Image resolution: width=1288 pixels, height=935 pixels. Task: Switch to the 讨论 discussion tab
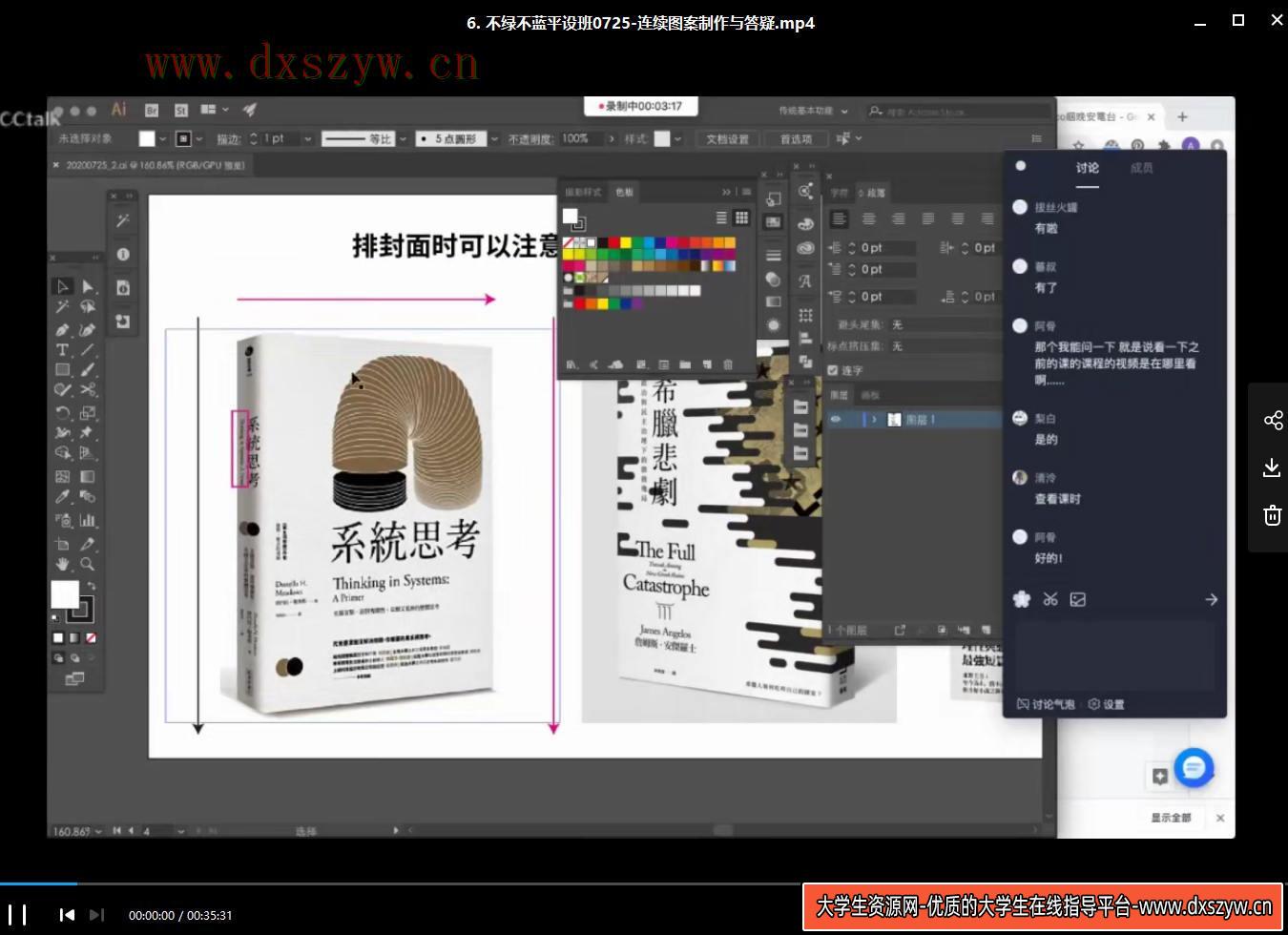pos(1088,167)
